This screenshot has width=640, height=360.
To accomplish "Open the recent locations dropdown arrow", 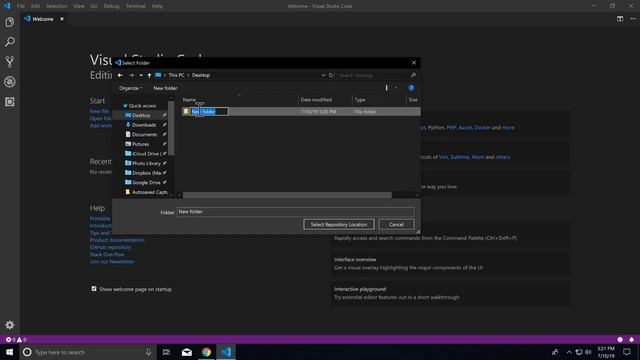I will [141, 75].
